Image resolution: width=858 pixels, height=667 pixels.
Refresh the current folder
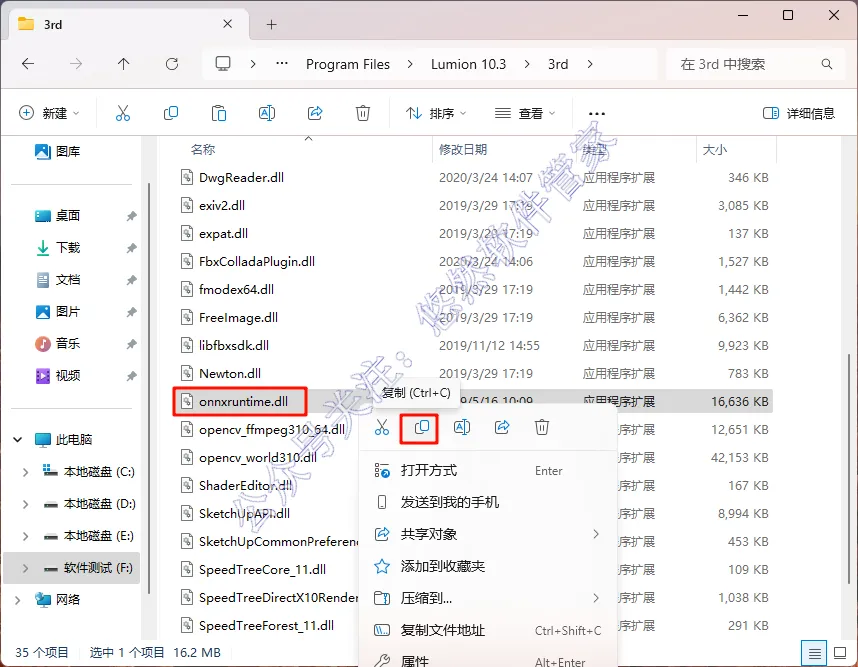(172, 64)
